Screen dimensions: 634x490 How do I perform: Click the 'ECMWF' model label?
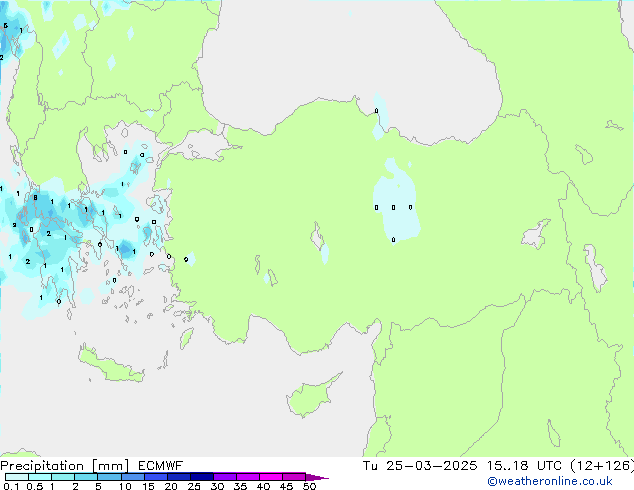(x=161, y=466)
